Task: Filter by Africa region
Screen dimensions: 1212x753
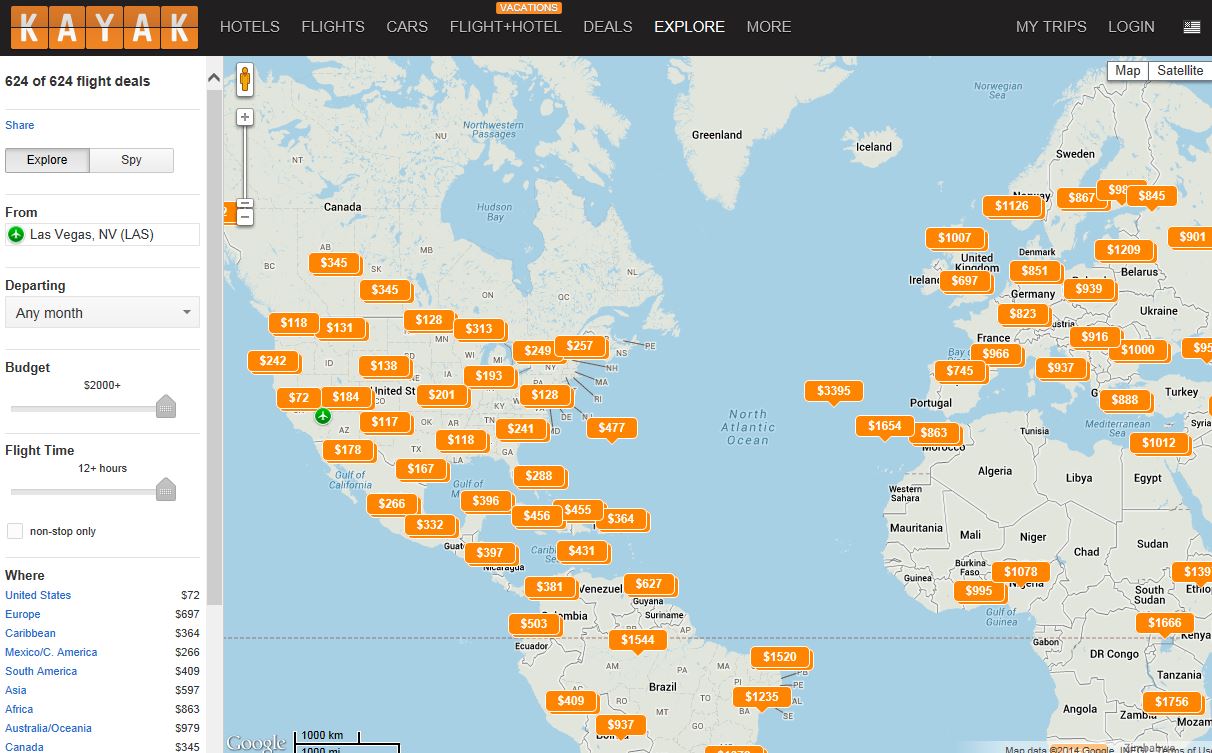Action: pyautogui.click(x=19, y=709)
